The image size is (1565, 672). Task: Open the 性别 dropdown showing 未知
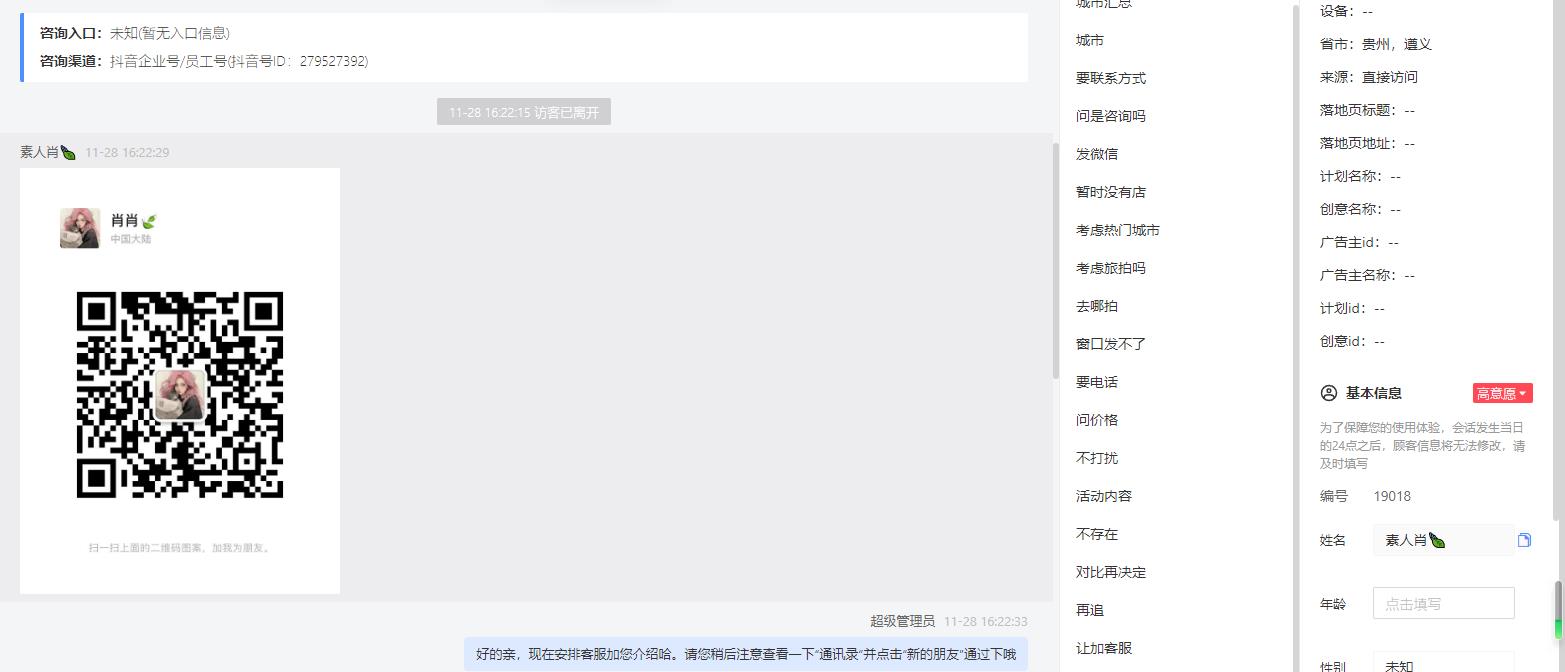point(1443,662)
